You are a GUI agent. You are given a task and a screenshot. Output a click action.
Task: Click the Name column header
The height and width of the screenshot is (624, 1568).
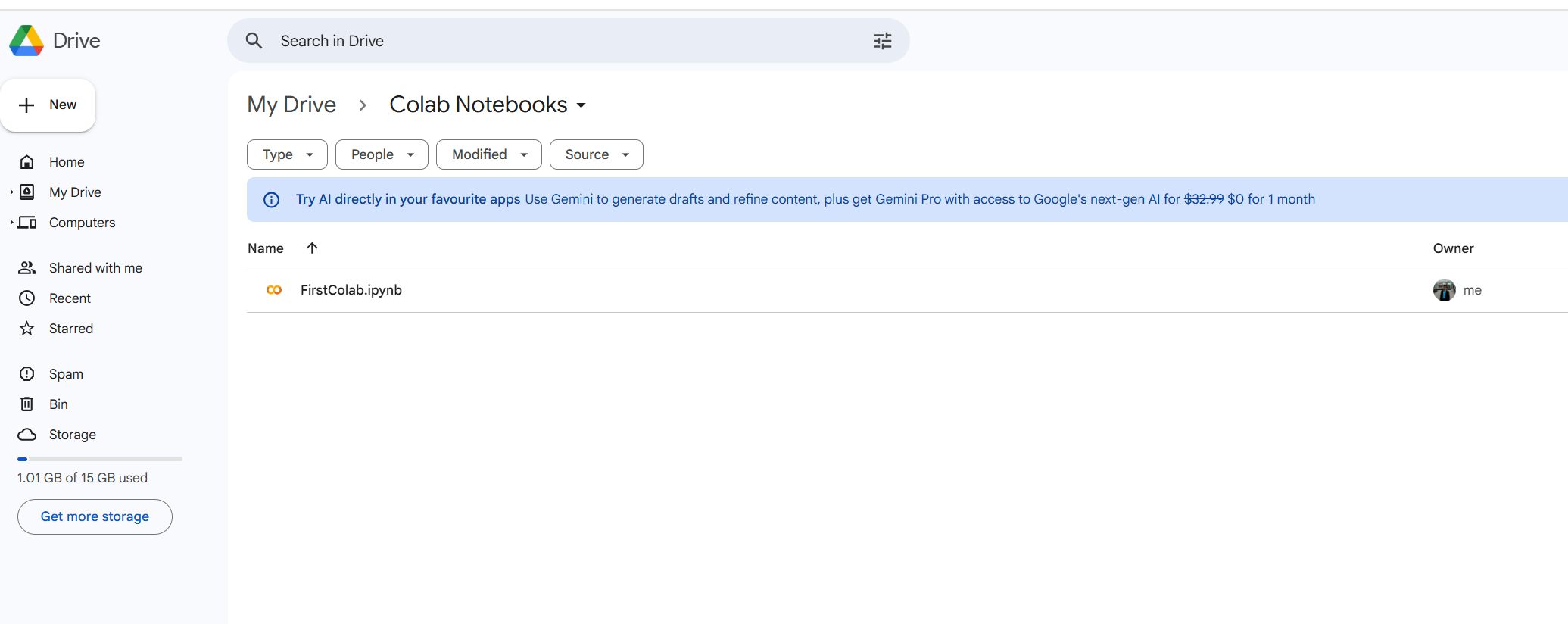click(266, 248)
